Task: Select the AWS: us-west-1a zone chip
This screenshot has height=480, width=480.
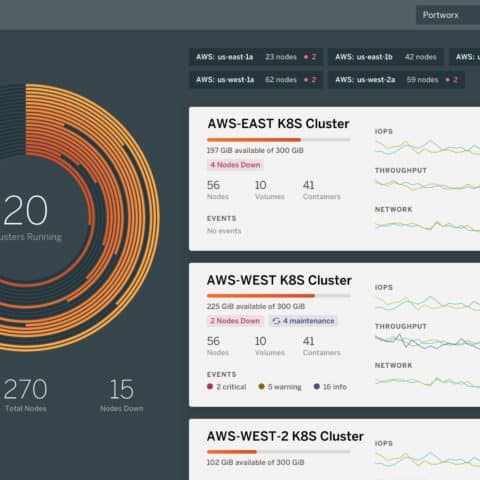Action: 256,80
